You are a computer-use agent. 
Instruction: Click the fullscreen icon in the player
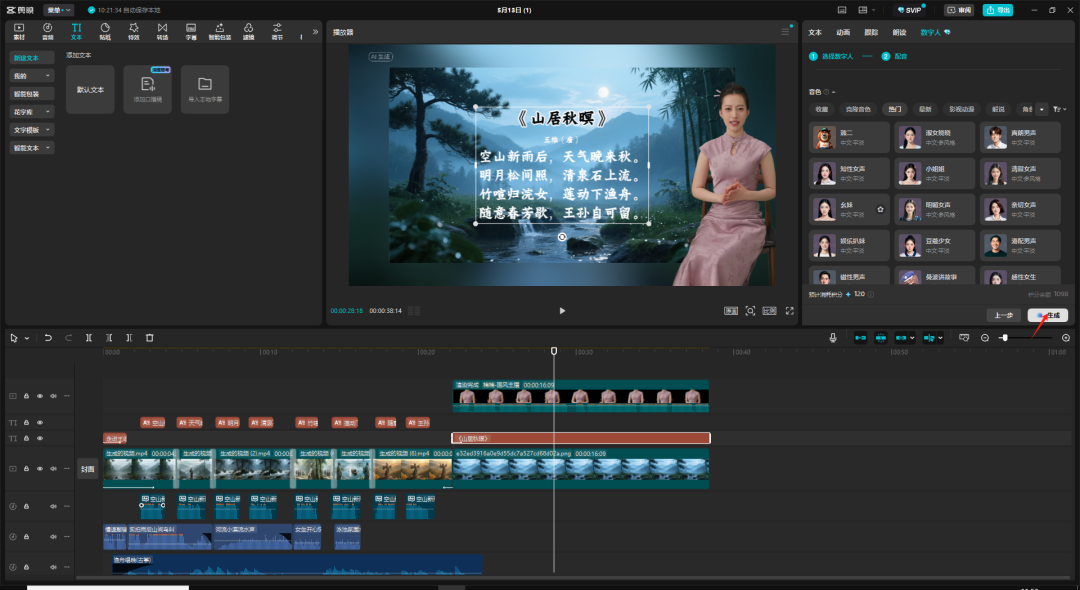click(x=790, y=311)
